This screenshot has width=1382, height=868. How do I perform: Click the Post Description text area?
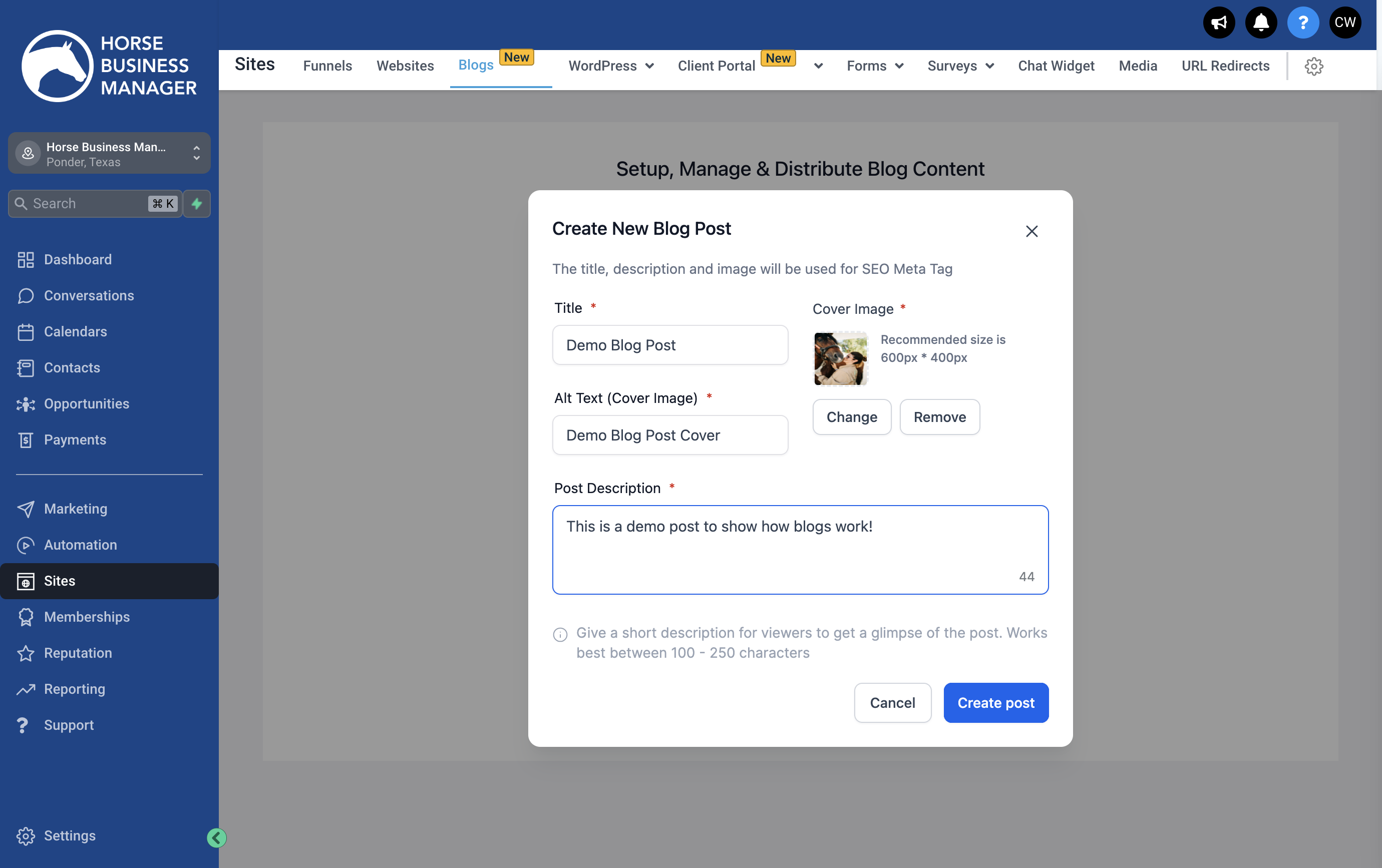coord(800,550)
